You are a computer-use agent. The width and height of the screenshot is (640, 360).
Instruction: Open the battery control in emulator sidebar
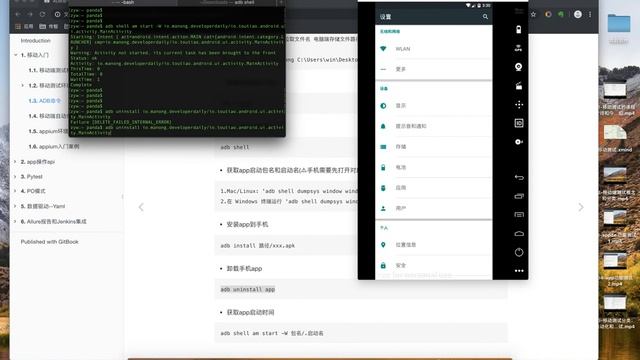point(518,29)
